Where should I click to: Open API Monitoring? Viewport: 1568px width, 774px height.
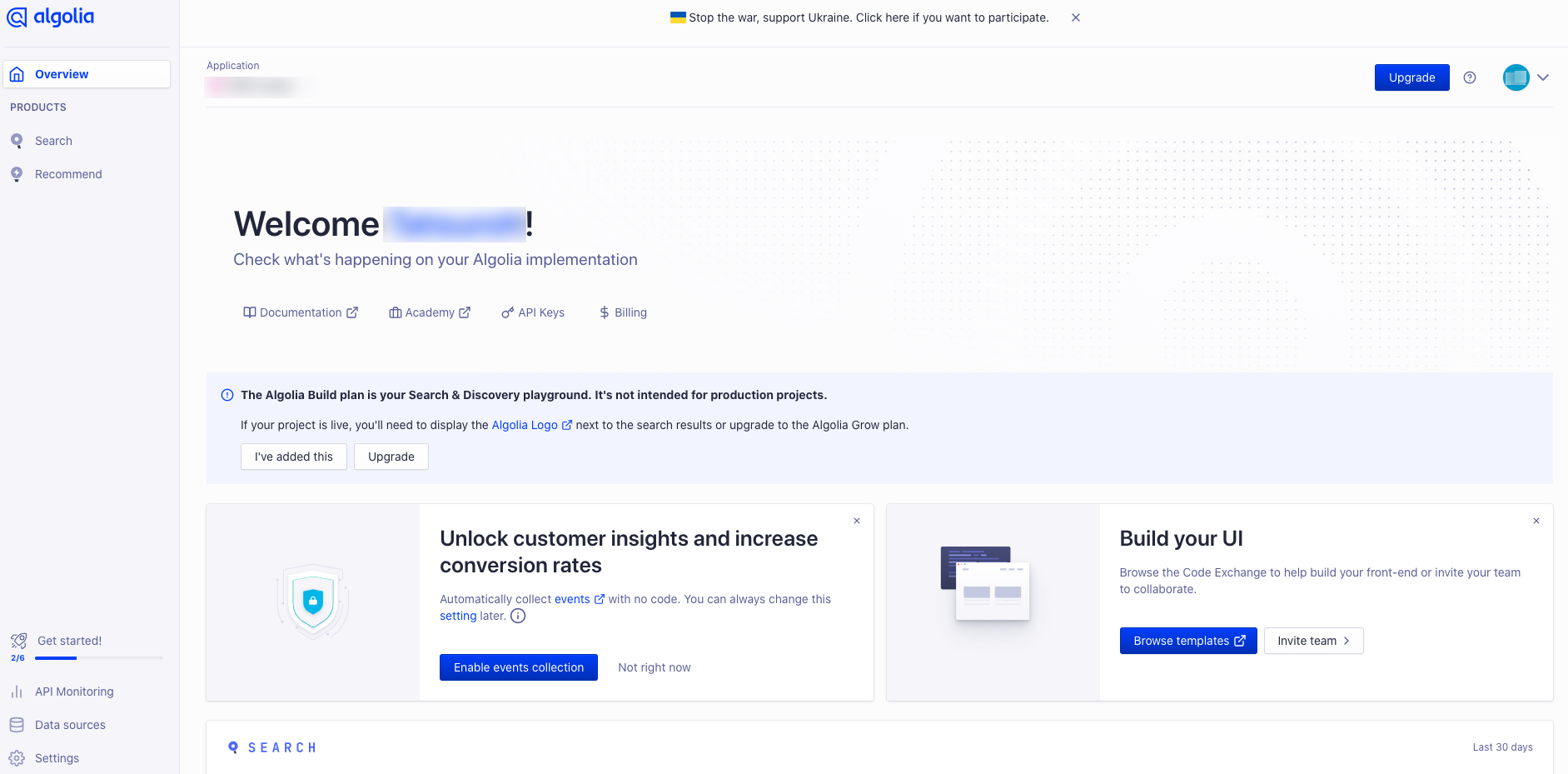pos(74,692)
